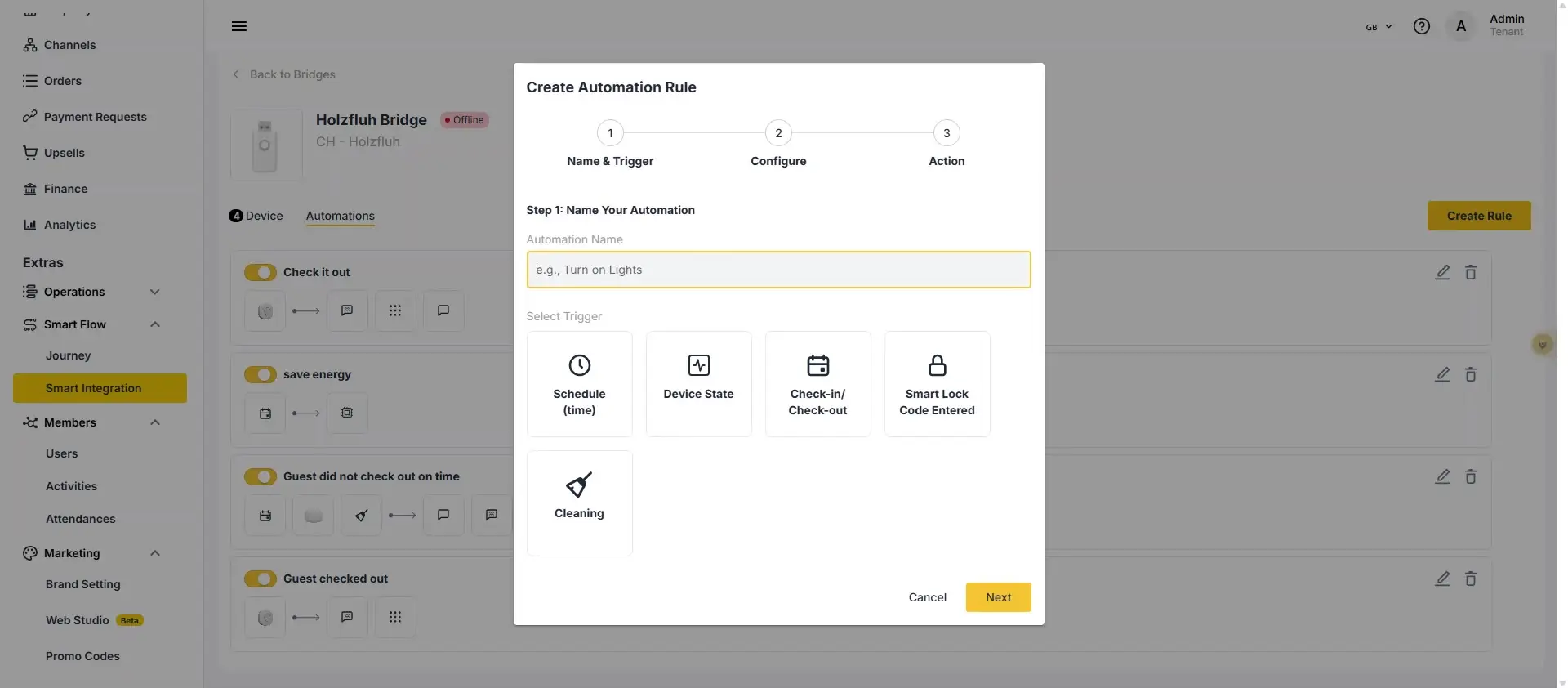Click the Next button
The image size is (1568, 688).
click(x=998, y=597)
